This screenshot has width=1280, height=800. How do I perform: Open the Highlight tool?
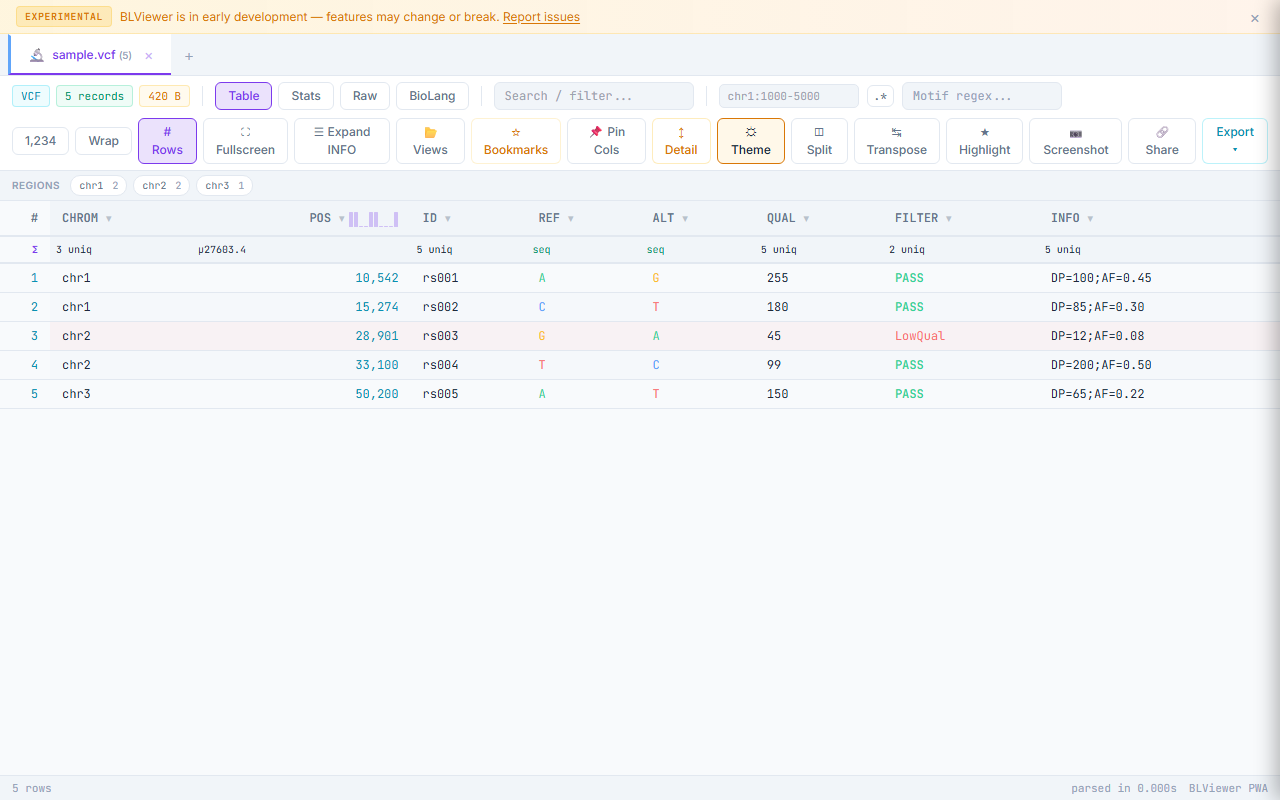tap(984, 140)
